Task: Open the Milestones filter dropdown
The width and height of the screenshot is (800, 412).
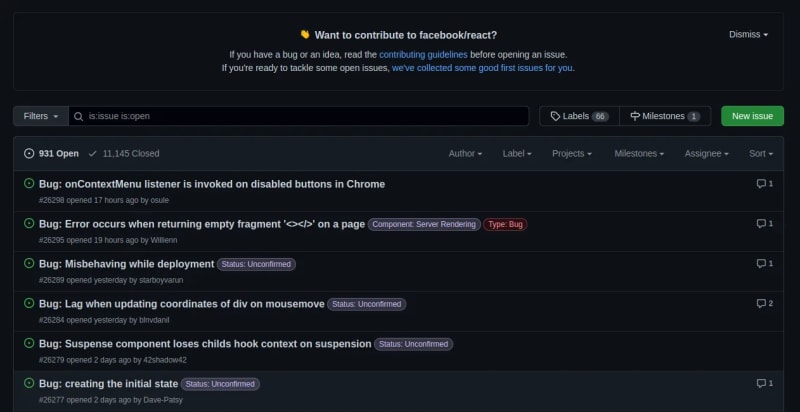Action: tap(639, 153)
